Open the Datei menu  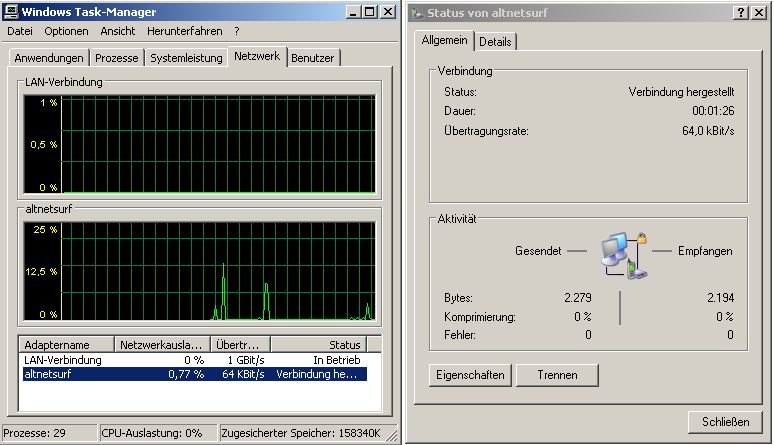pyautogui.click(x=20, y=31)
